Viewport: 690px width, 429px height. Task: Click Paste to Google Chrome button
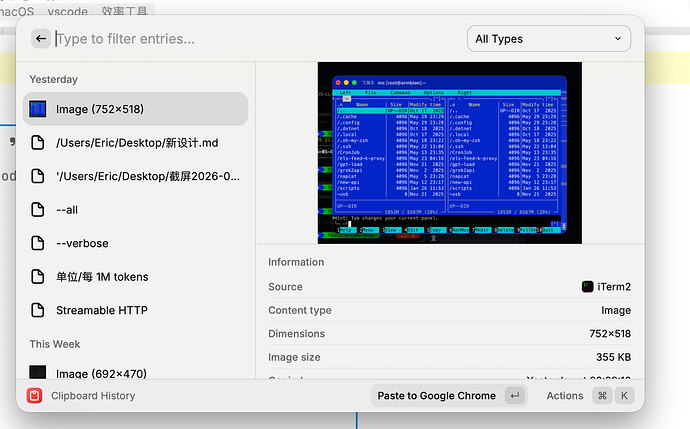point(449,396)
